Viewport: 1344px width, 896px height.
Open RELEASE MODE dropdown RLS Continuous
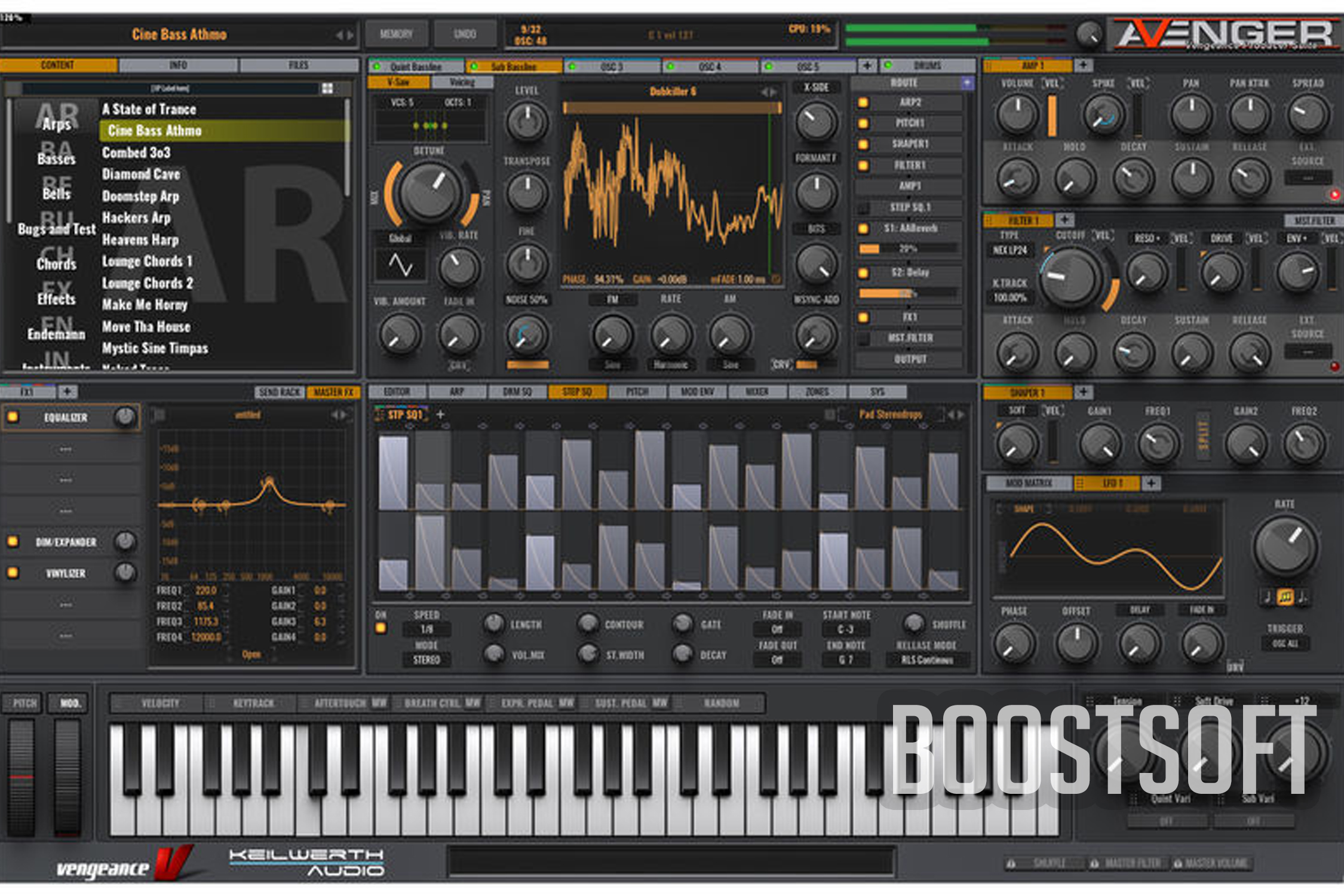point(927,660)
